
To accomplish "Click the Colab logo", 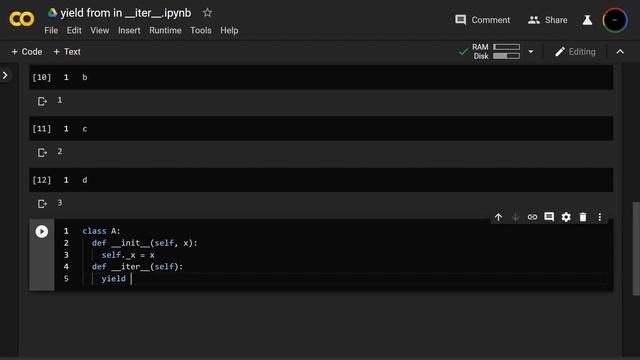I will (22, 19).
